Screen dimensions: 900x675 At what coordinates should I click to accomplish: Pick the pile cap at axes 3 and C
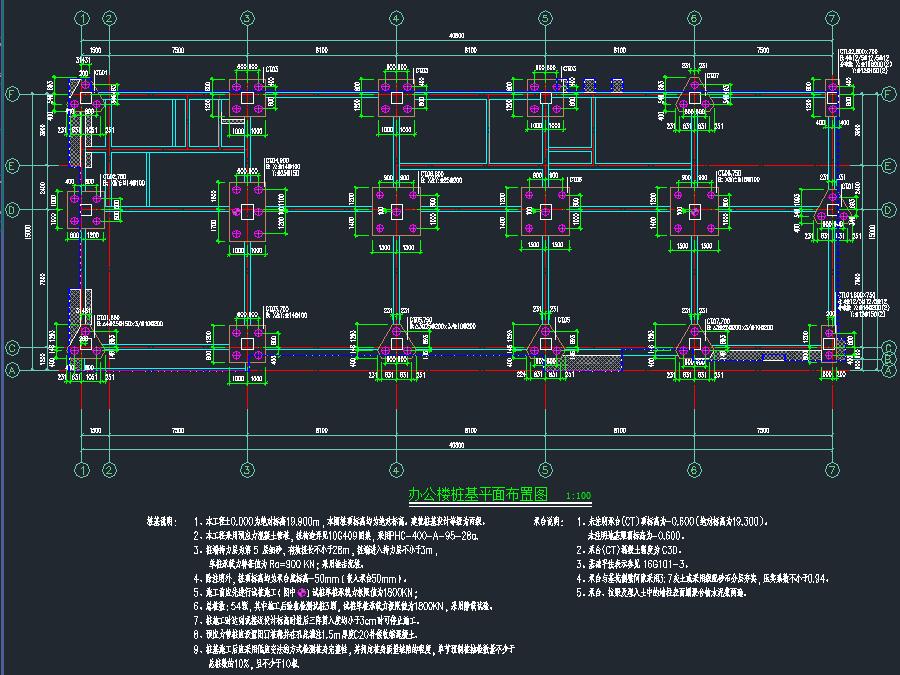(x=247, y=343)
